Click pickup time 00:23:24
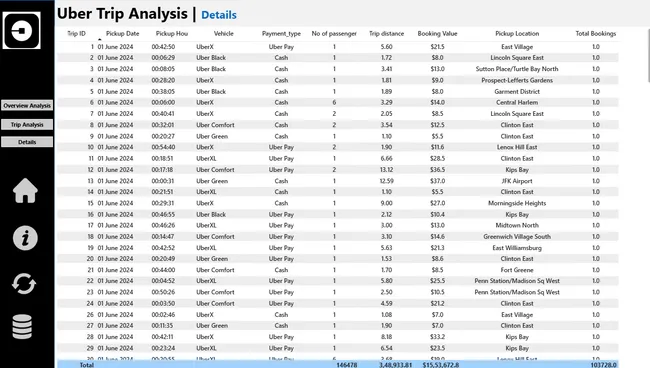The width and height of the screenshot is (650, 368). (x=163, y=348)
